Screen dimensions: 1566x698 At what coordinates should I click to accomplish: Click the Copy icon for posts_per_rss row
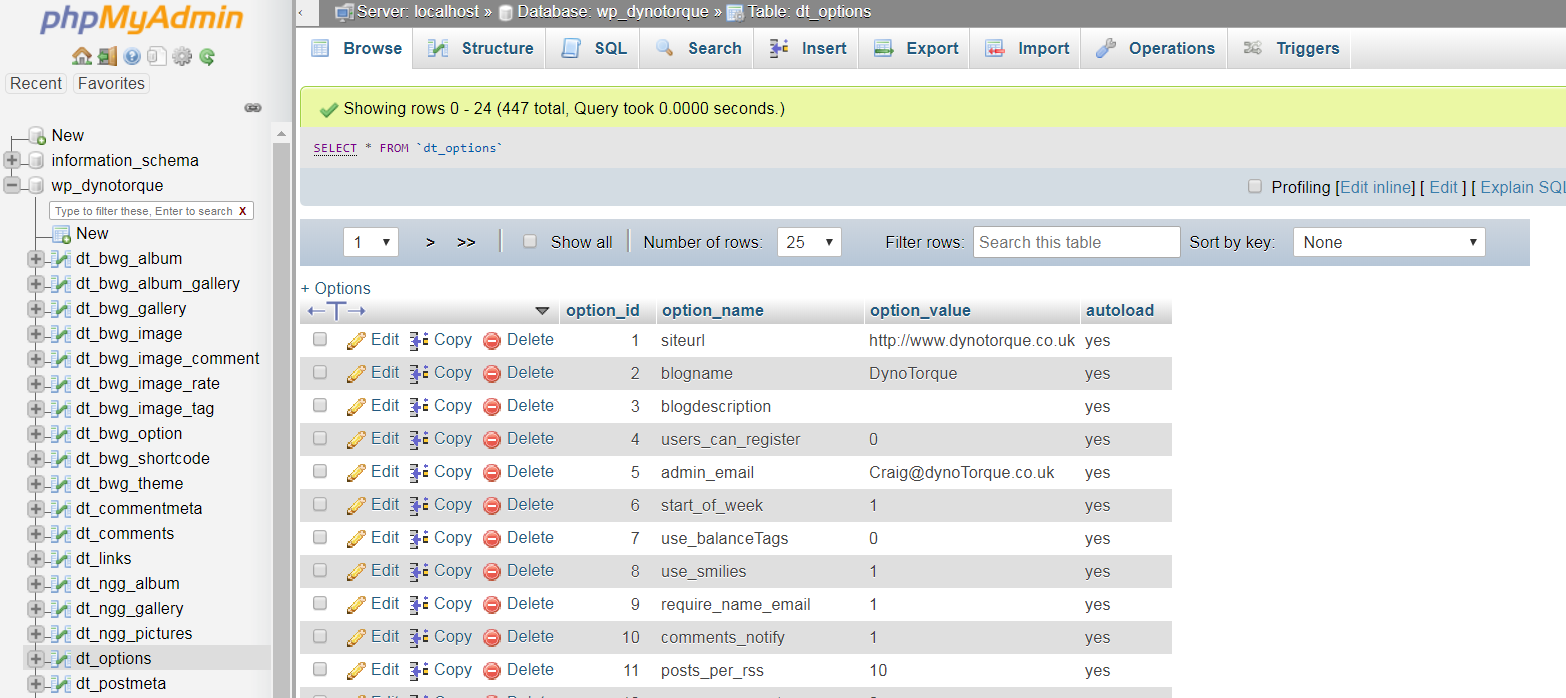(x=419, y=671)
